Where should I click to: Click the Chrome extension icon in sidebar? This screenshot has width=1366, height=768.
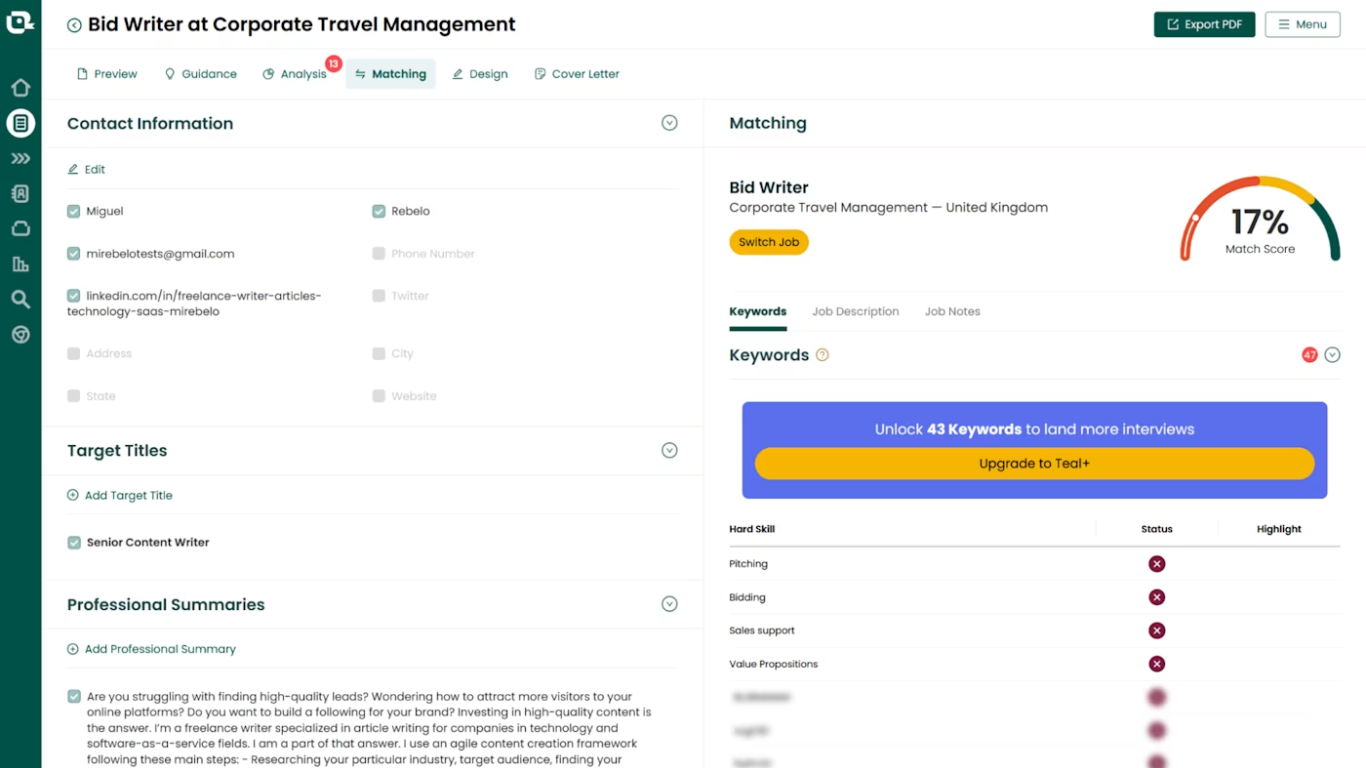tap(20, 335)
